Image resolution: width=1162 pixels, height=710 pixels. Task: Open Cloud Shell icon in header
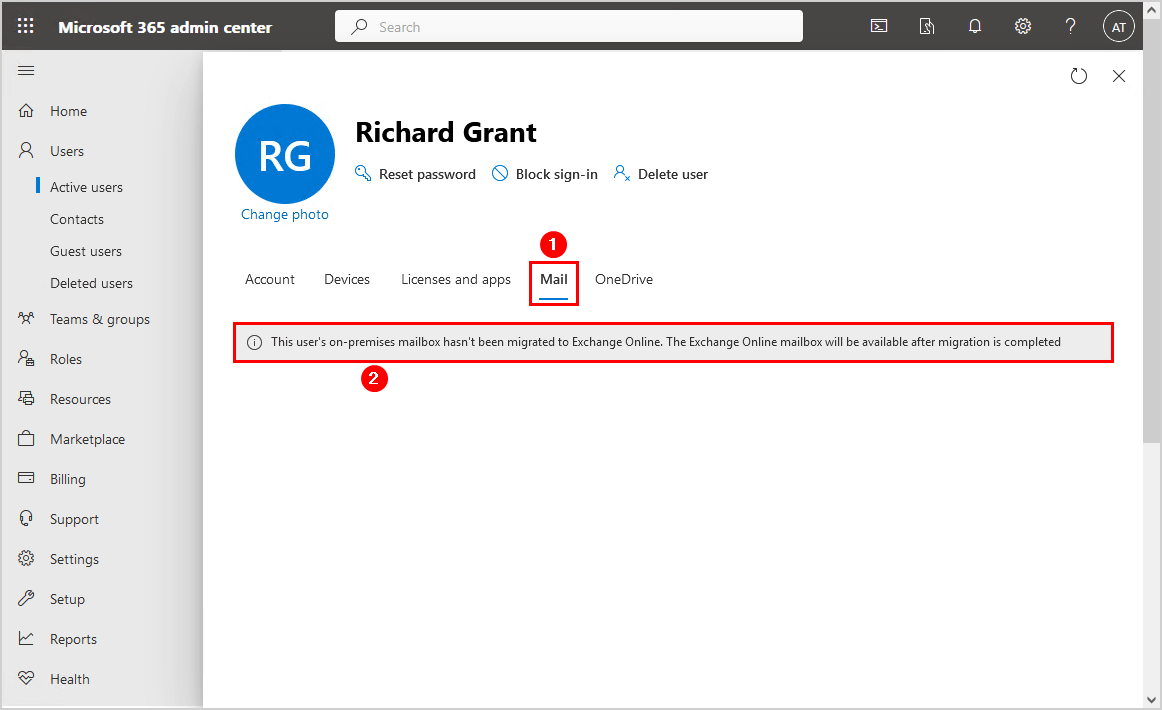pos(879,27)
